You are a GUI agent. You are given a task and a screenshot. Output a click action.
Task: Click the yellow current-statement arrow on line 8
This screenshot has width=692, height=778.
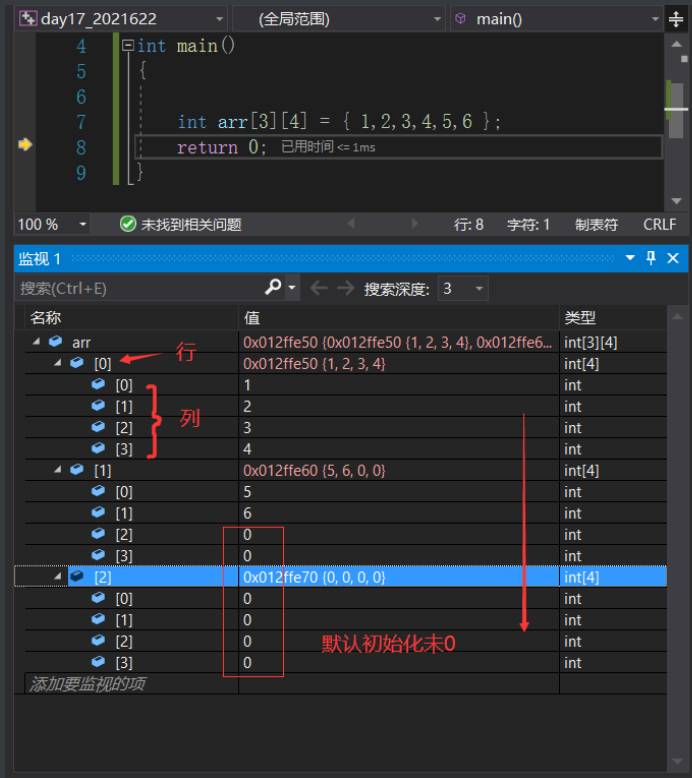pyautogui.click(x=25, y=144)
